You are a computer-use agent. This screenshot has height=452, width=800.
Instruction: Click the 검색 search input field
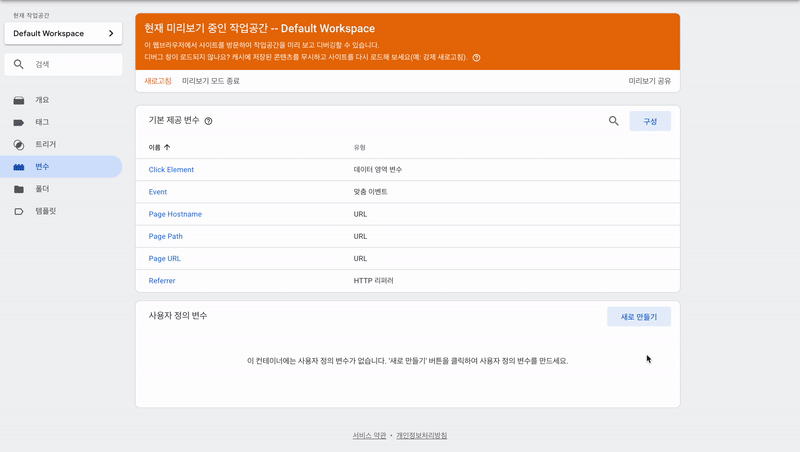(63, 64)
